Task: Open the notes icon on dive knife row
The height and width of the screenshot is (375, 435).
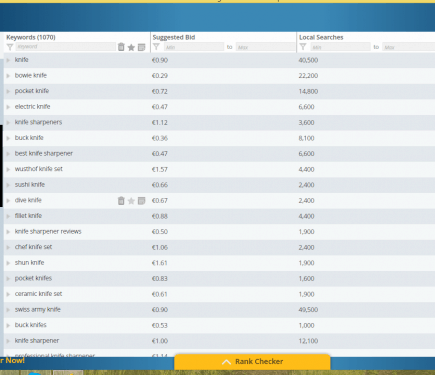Action: [142, 201]
